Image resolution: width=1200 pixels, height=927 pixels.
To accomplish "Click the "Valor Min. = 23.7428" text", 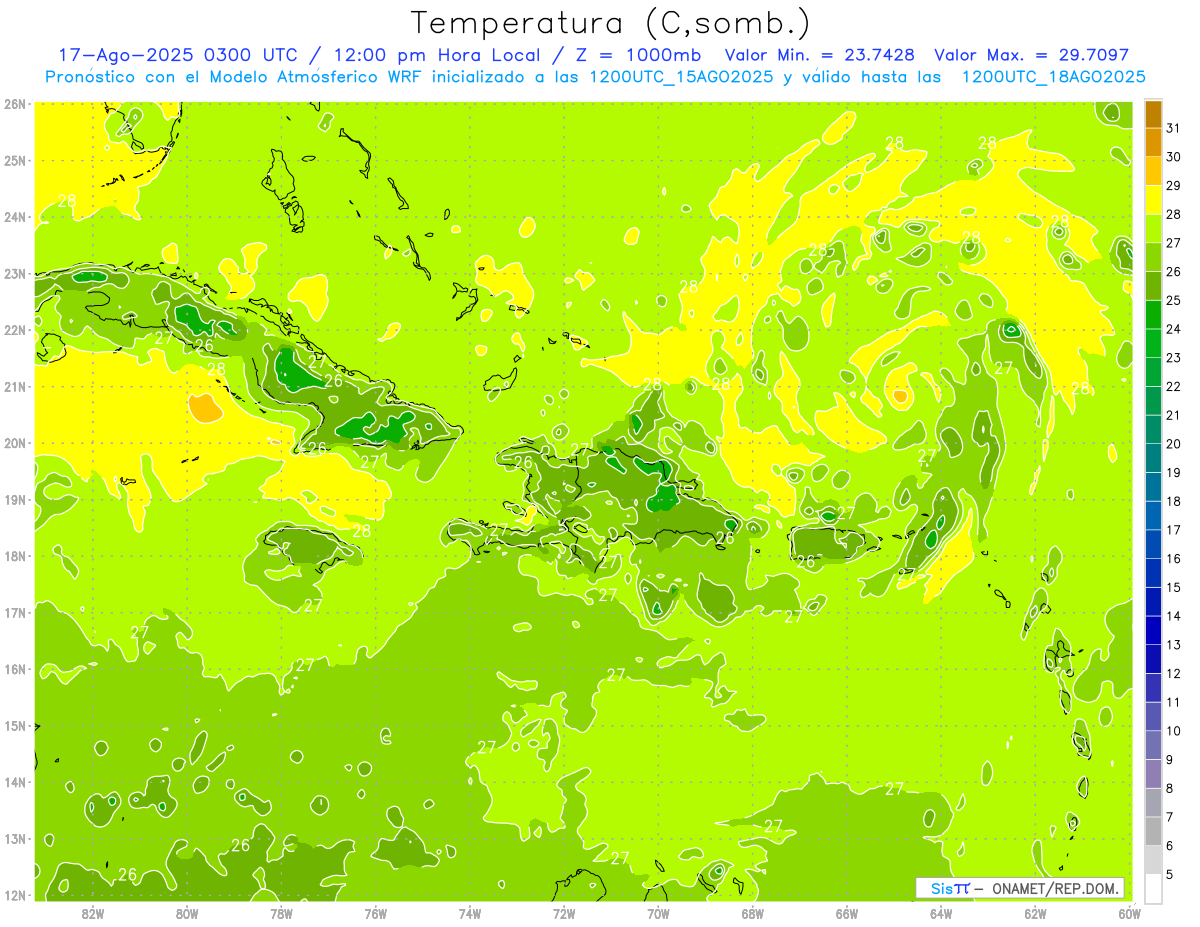I will 821,55.
